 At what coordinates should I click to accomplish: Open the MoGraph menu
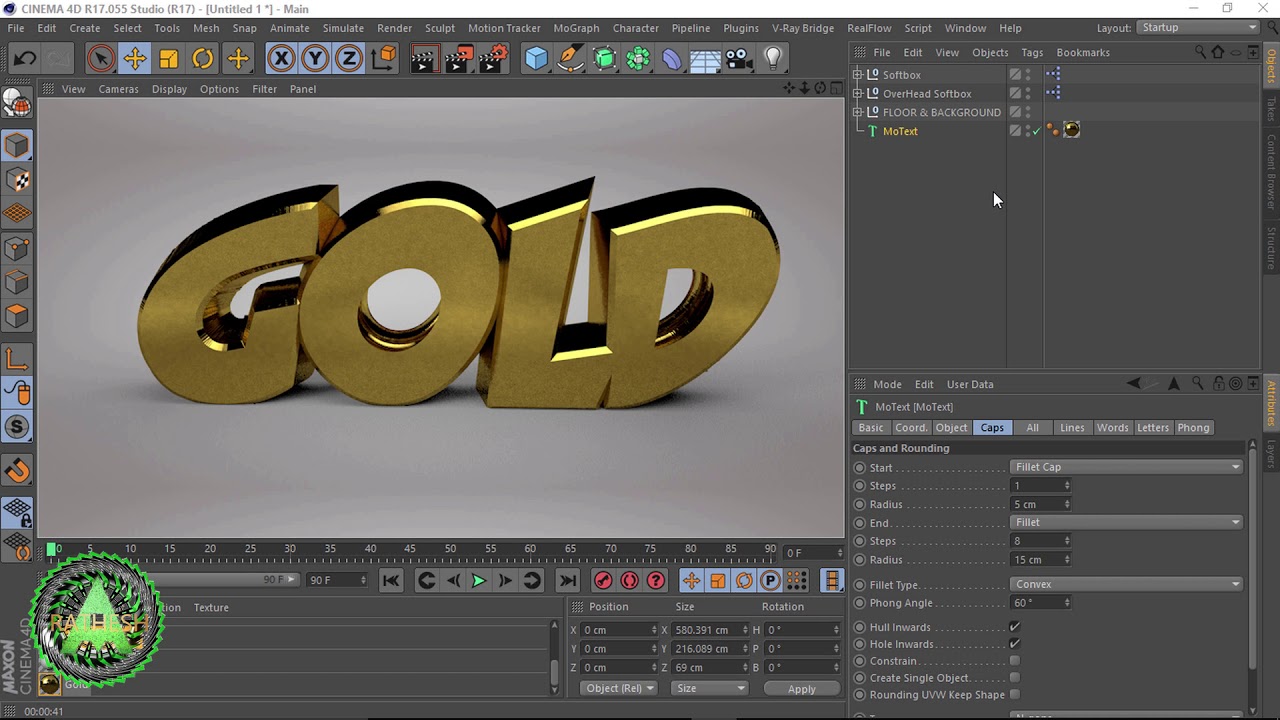pyautogui.click(x=576, y=28)
